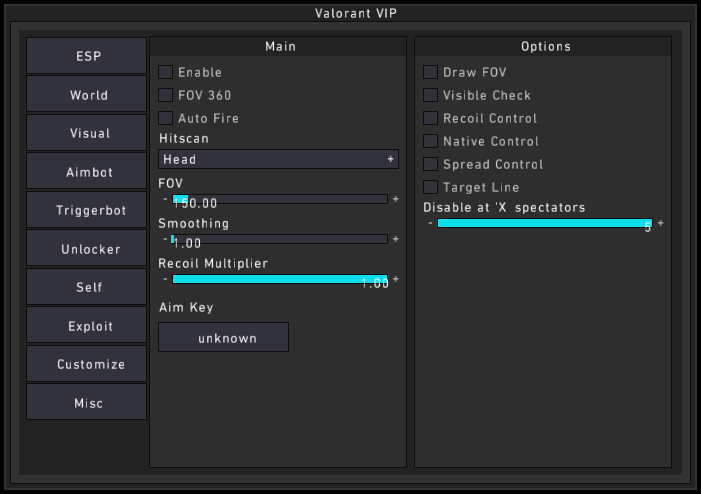Open the Triggerbot section
Viewport: 701px width, 494px height.
click(87, 211)
